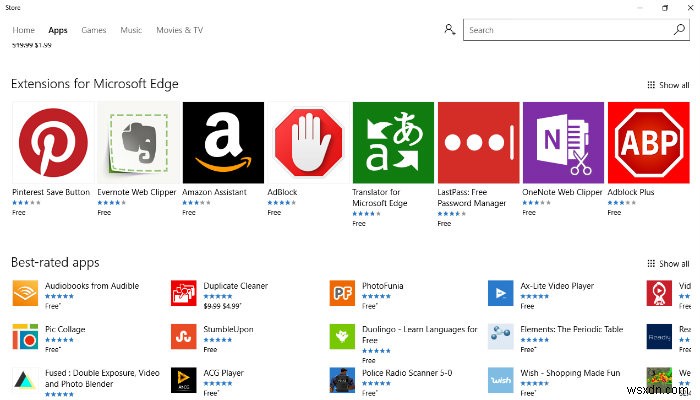Open the Duolingo green owl icon
This screenshot has height=400, width=700.
coord(342,337)
